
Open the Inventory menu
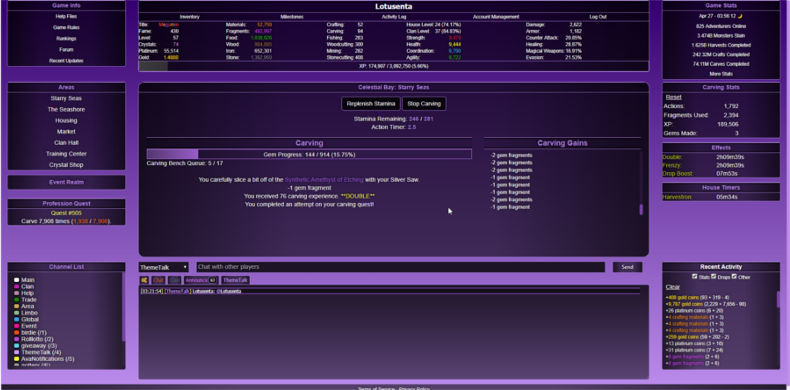(189, 17)
